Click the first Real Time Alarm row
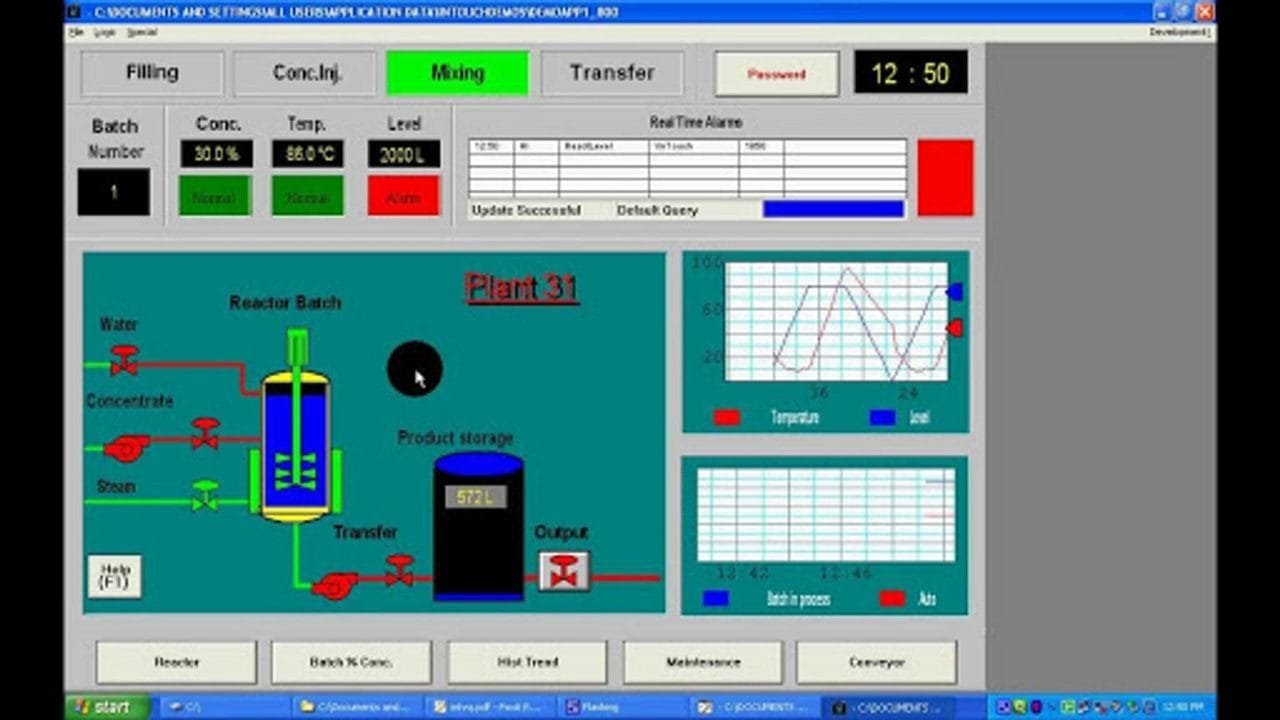This screenshot has height=720, width=1280. [x=687, y=146]
